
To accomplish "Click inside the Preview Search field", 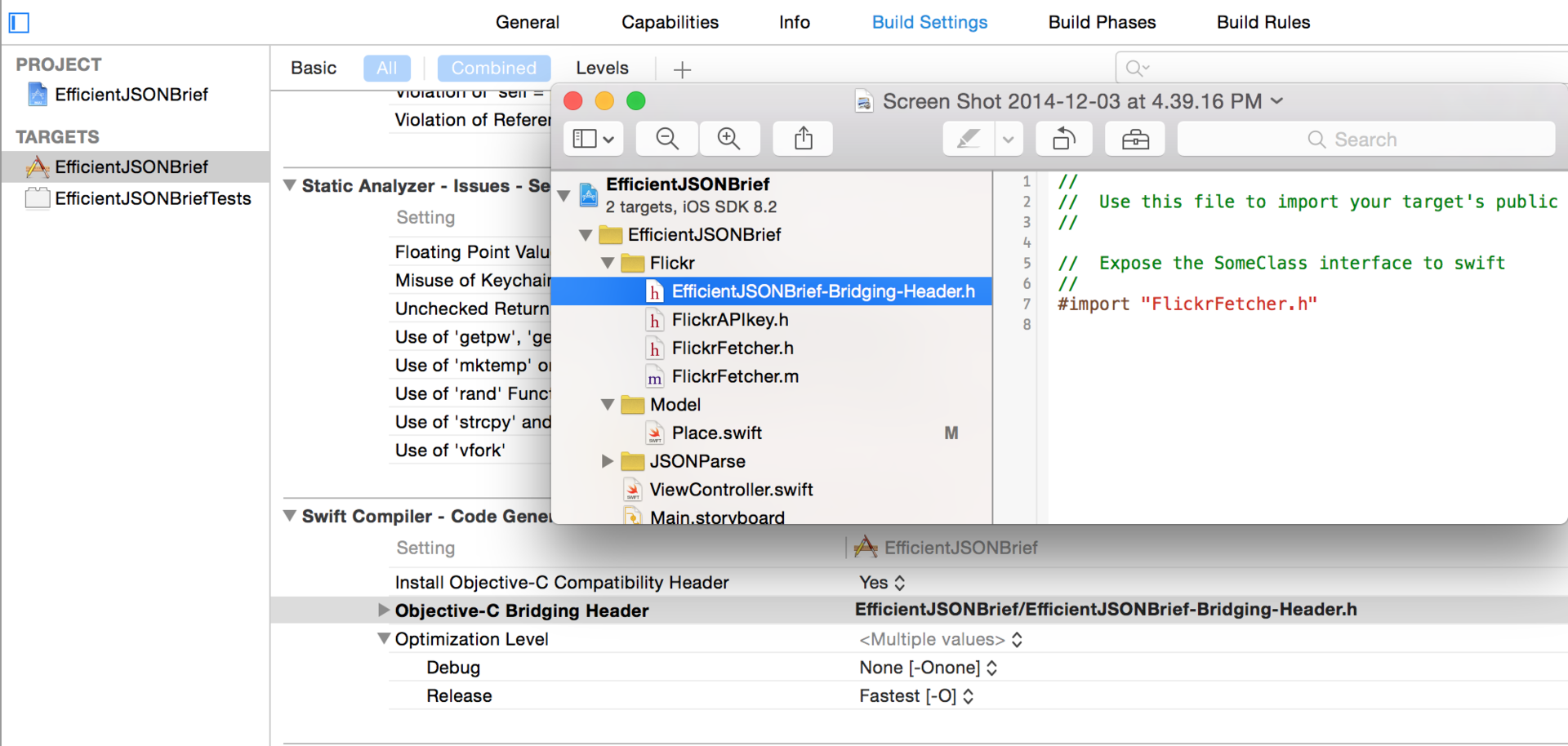I will 1365,139.
